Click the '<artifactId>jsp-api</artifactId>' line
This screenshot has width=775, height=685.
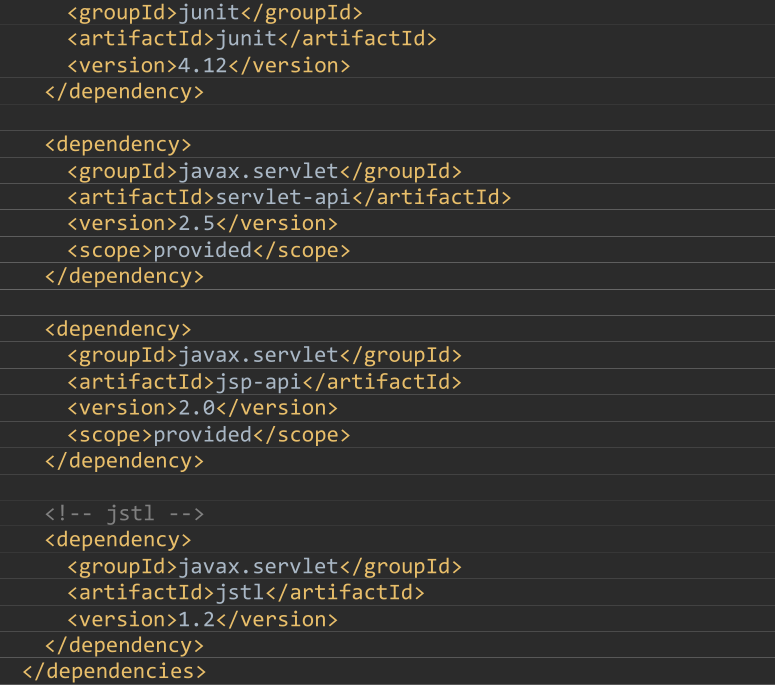264,382
